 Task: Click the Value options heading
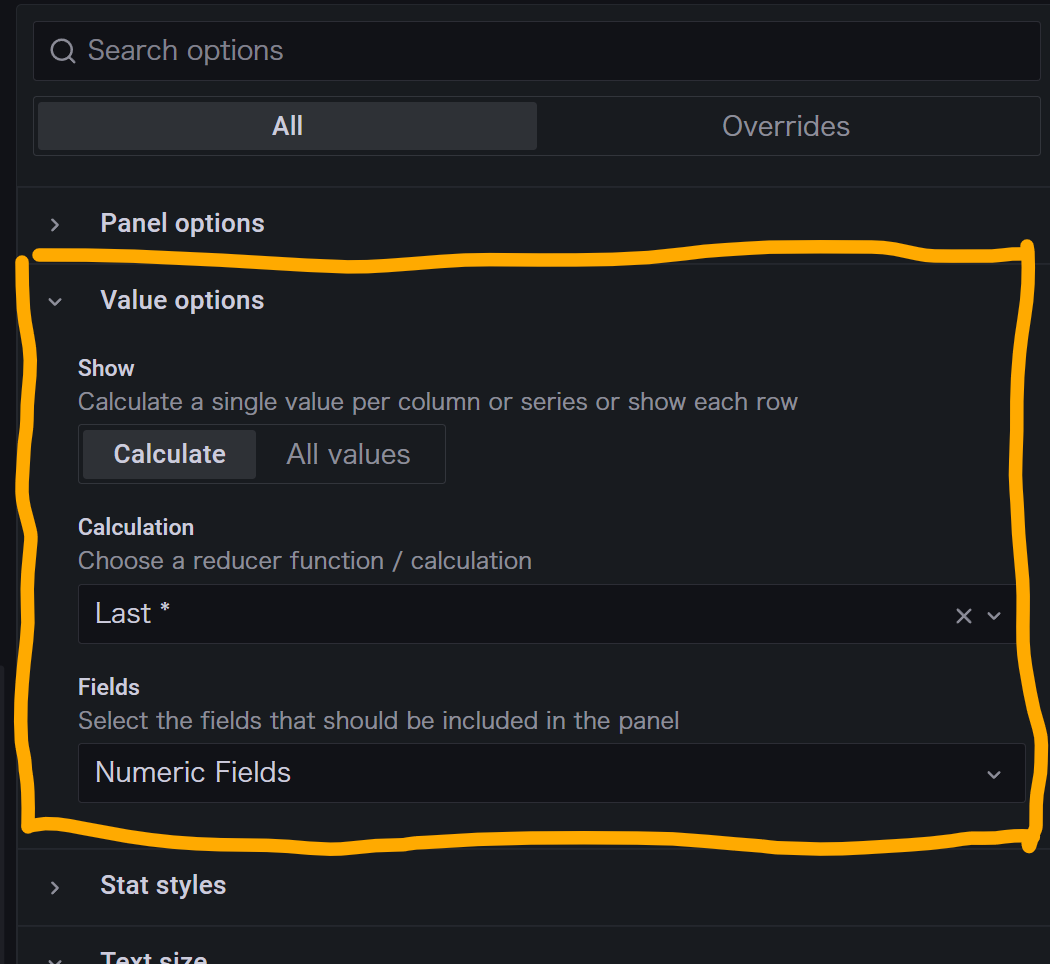(x=182, y=301)
